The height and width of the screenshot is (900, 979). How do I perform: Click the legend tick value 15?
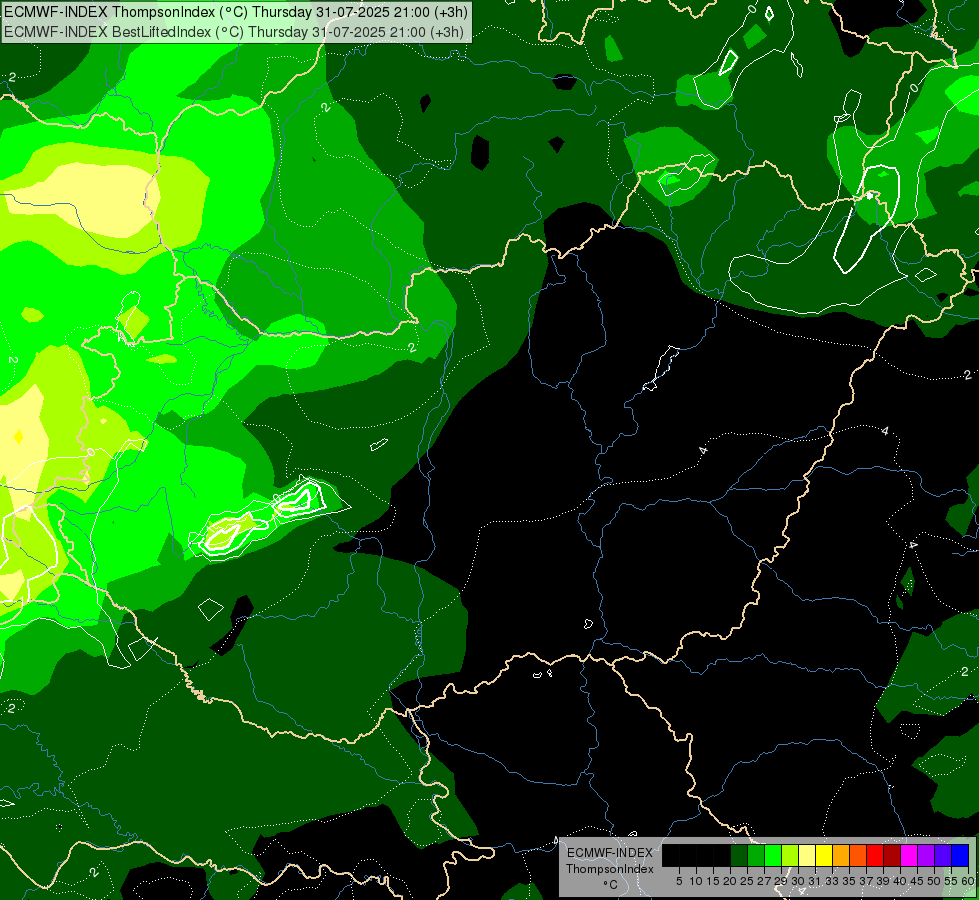713,881
